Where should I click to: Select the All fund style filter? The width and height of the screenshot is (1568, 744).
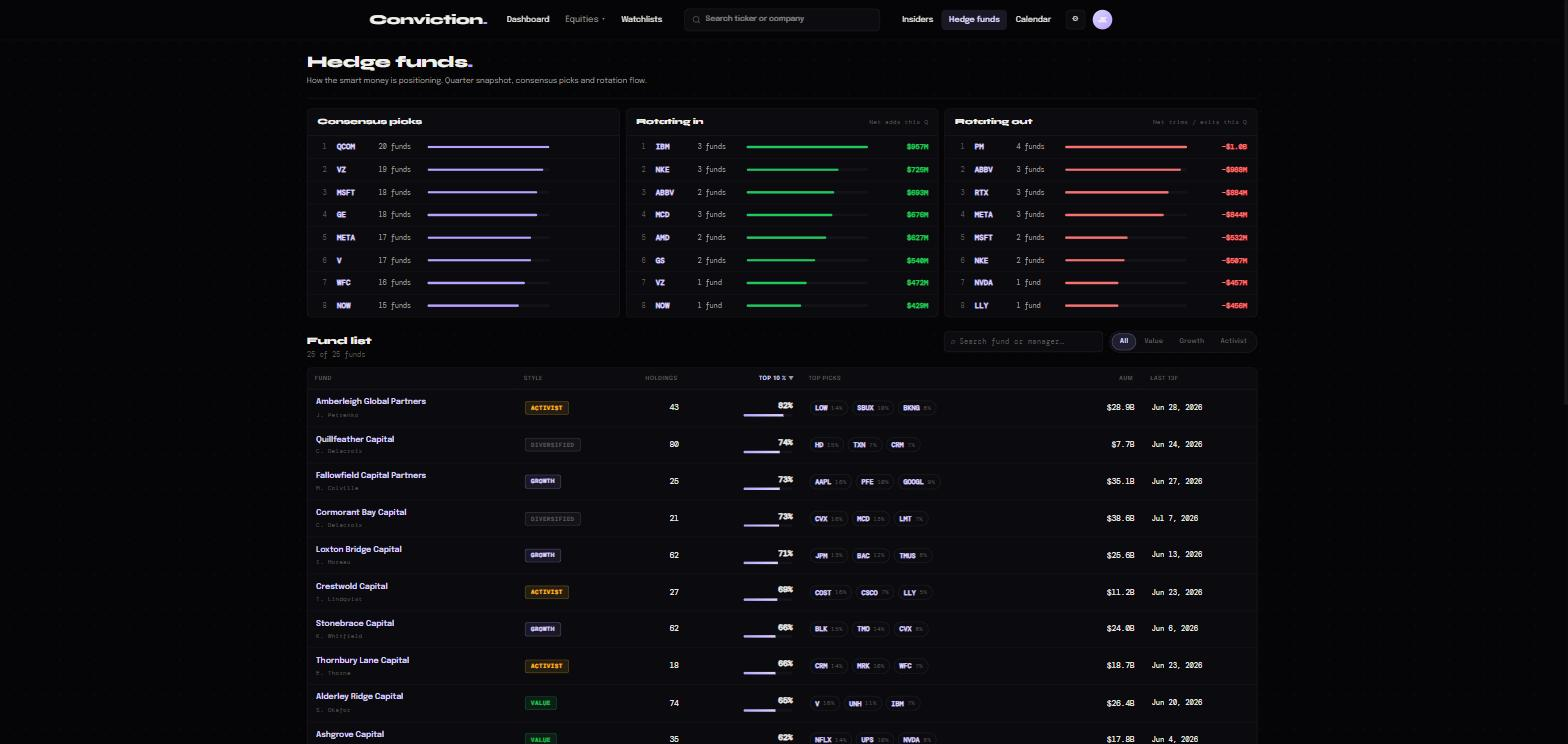coord(1124,341)
